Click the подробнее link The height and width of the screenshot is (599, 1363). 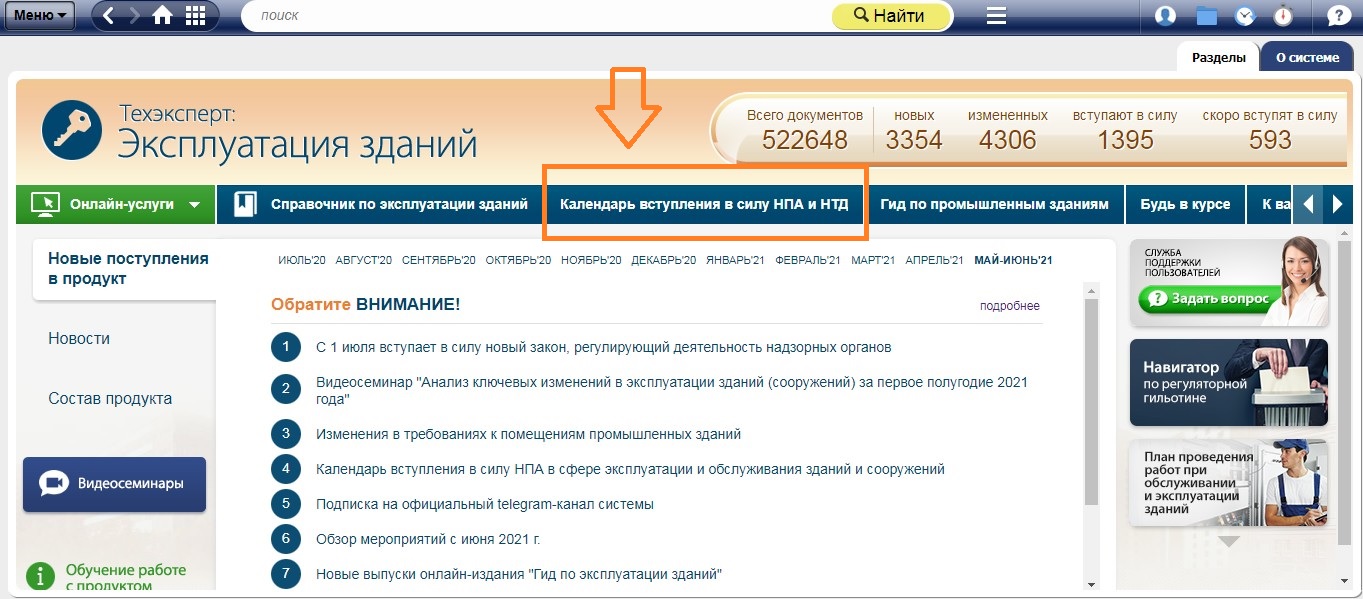coord(1010,306)
